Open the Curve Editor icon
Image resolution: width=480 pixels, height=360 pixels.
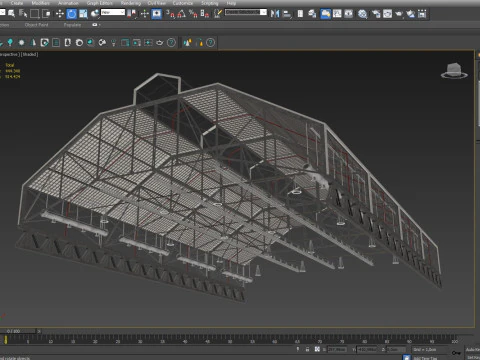tap(337, 14)
